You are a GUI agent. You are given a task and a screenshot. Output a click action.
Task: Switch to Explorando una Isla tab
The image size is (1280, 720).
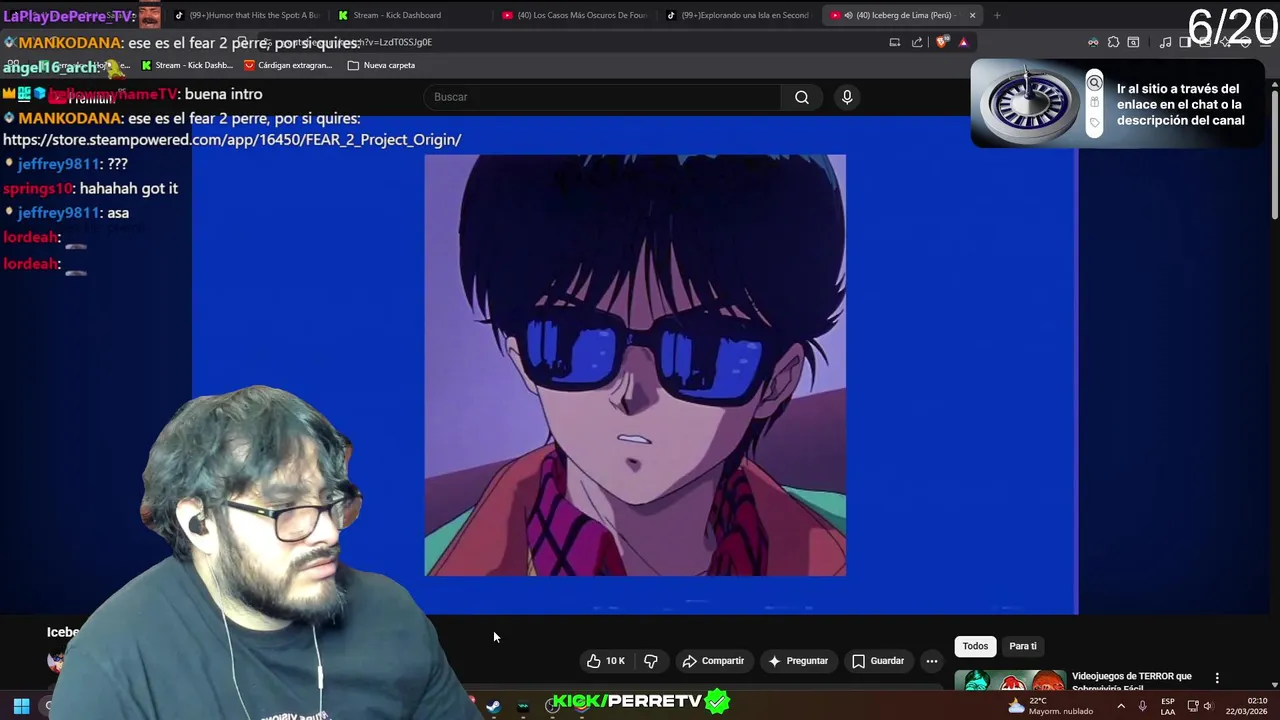[738, 15]
